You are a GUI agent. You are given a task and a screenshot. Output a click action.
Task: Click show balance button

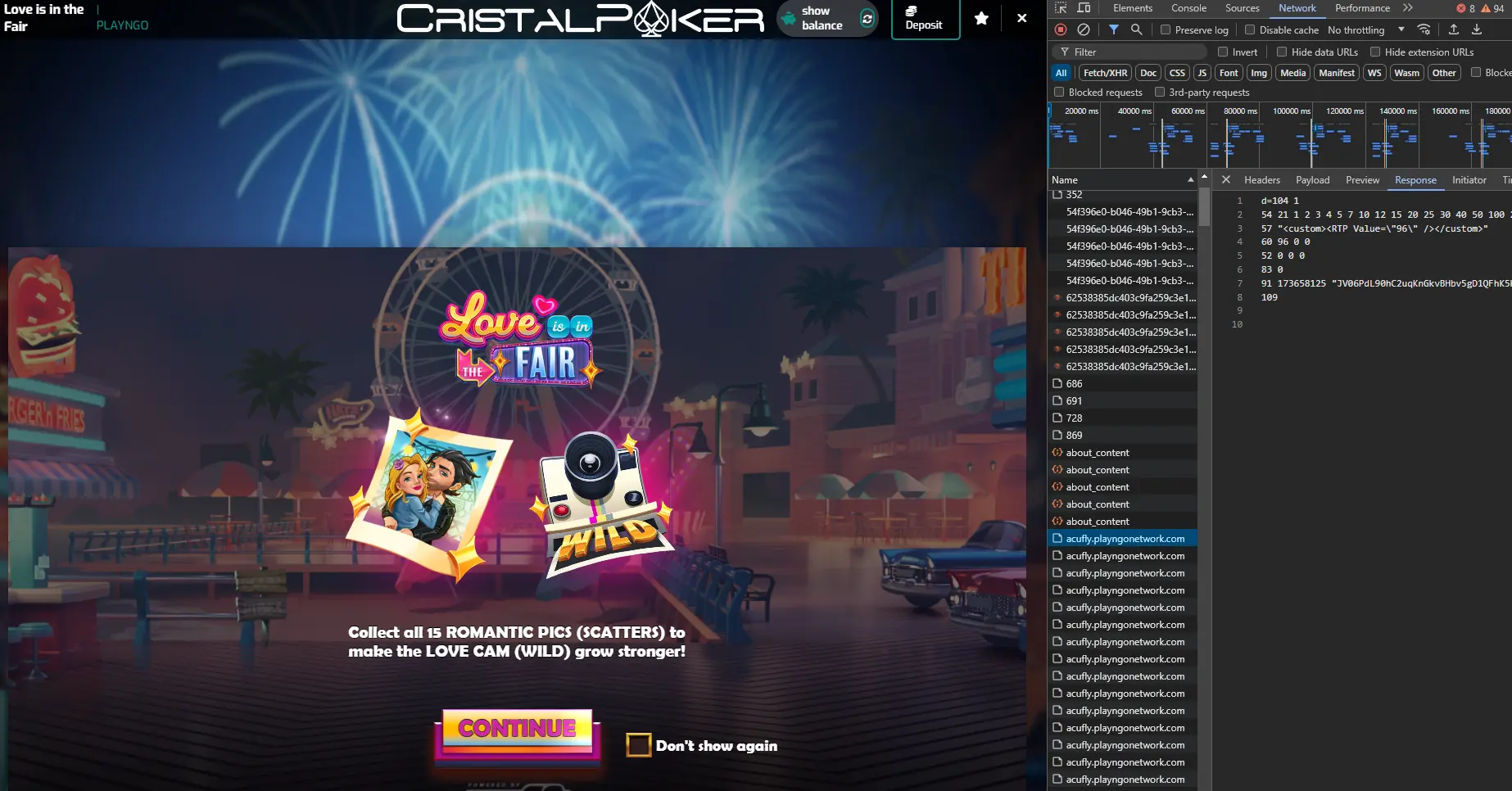(x=827, y=18)
